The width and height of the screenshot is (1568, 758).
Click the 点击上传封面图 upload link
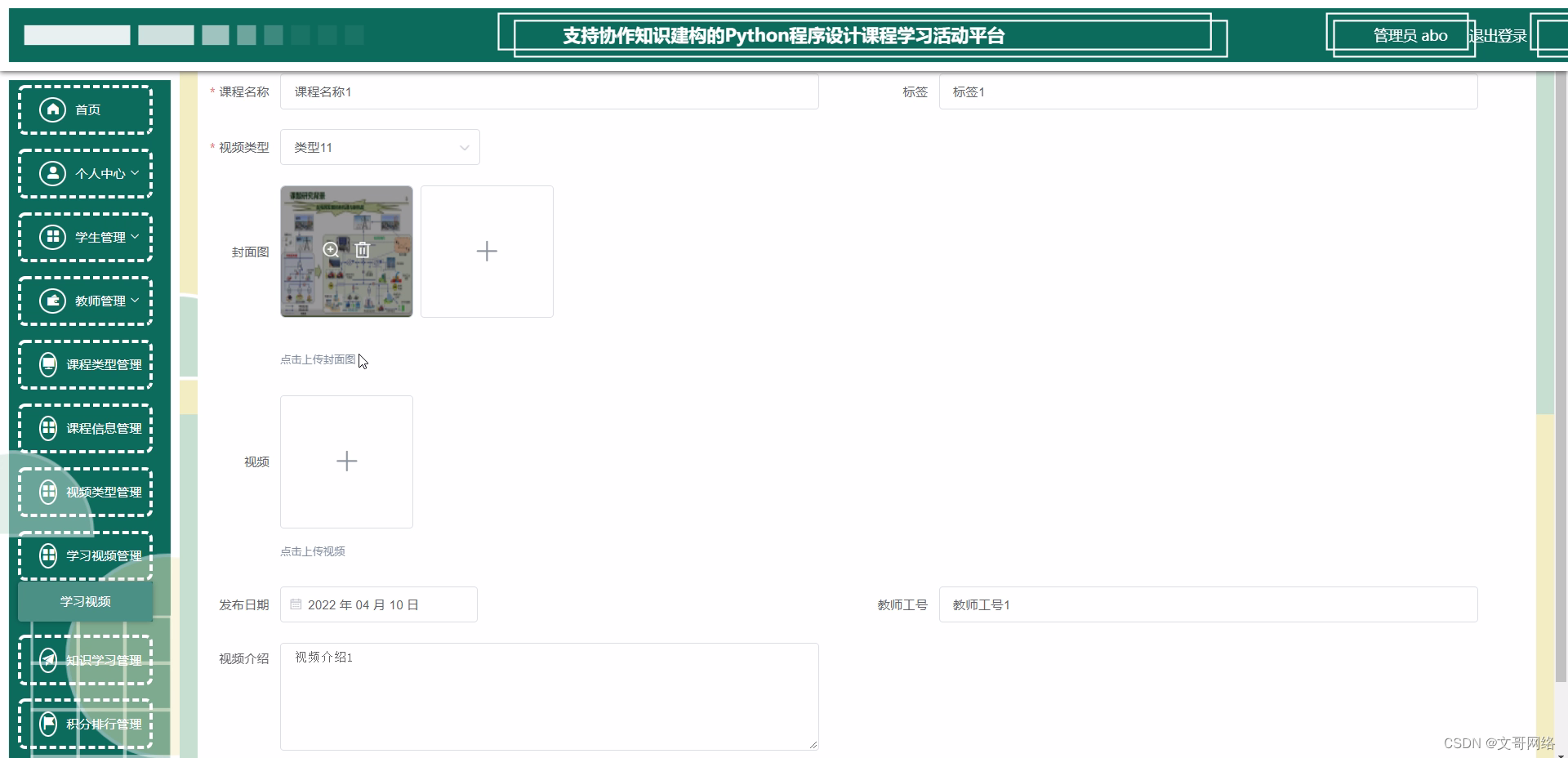point(317,359)
